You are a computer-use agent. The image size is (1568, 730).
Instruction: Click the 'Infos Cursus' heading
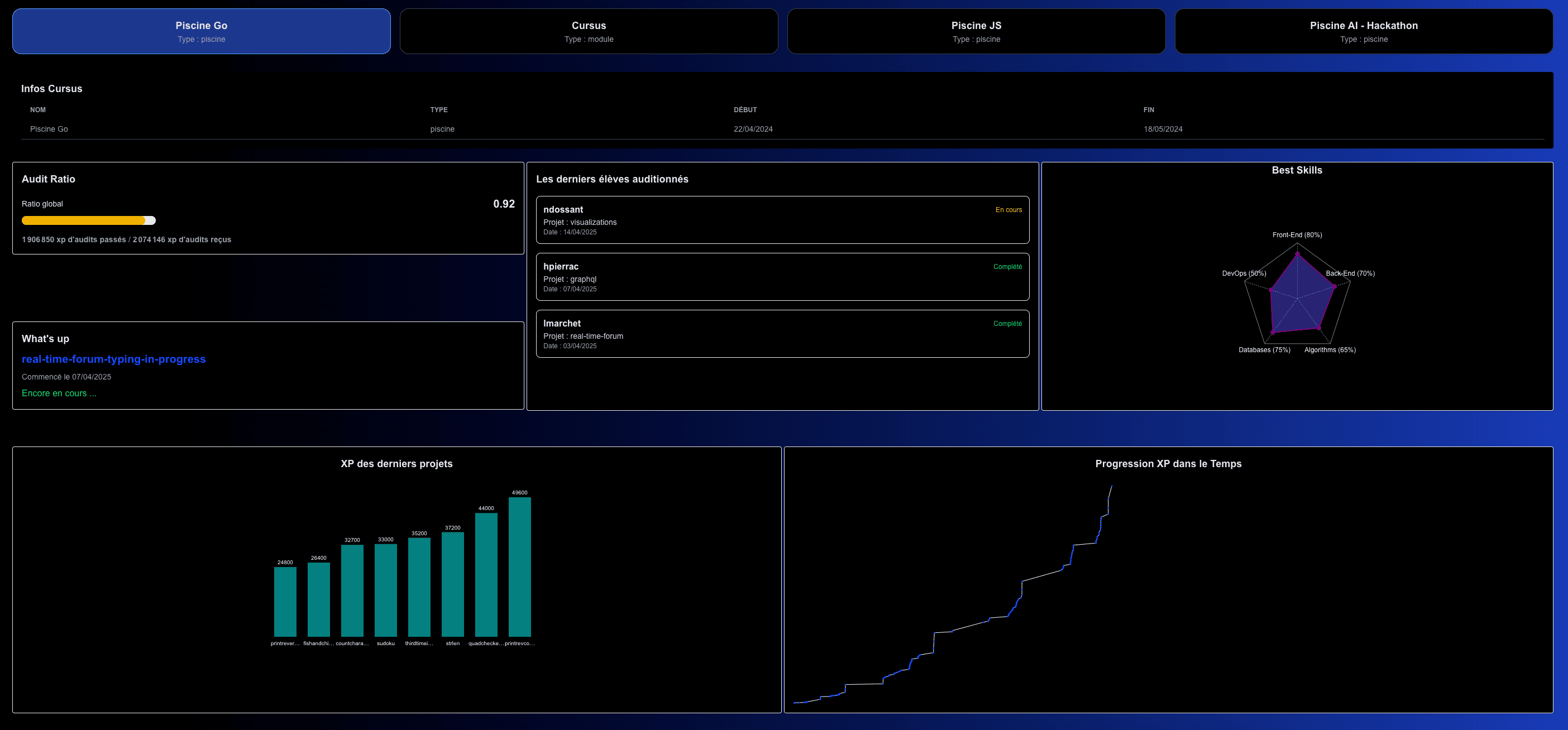pyautogui.click(x=52, y=89)
